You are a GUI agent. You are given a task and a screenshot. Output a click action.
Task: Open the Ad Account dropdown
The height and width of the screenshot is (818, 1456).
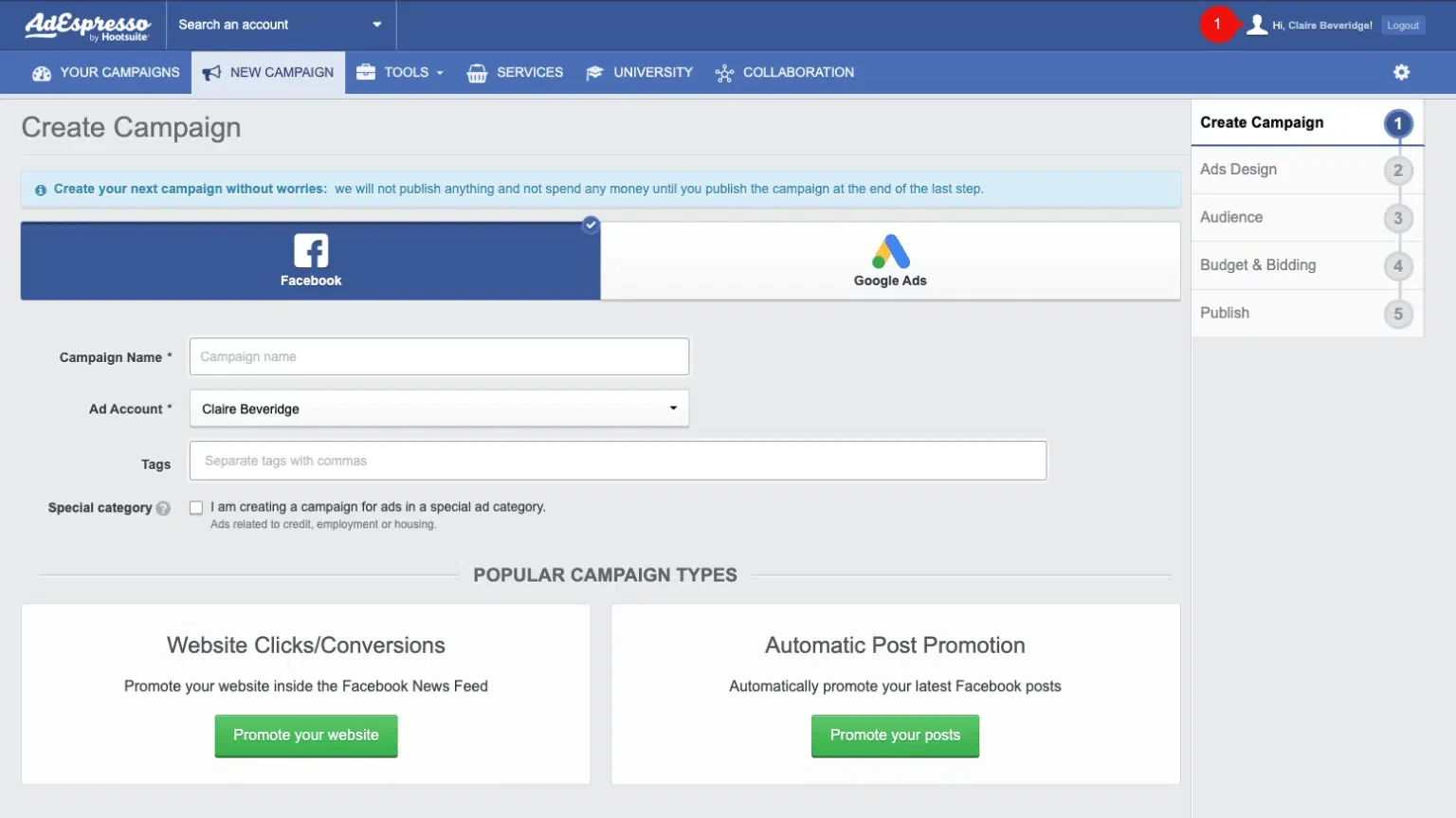pyautogui.click(x=439, y=409)
